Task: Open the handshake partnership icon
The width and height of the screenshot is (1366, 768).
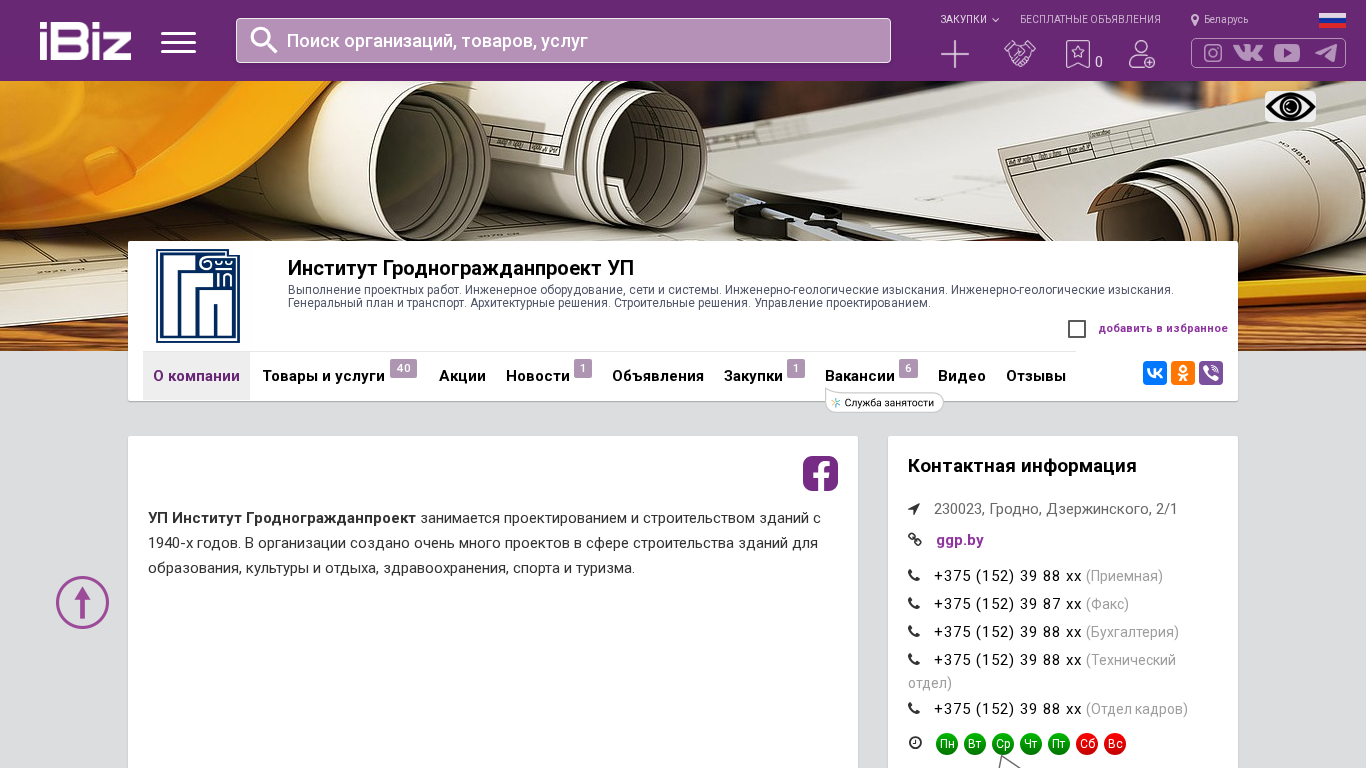Action: pos(1020,54)
